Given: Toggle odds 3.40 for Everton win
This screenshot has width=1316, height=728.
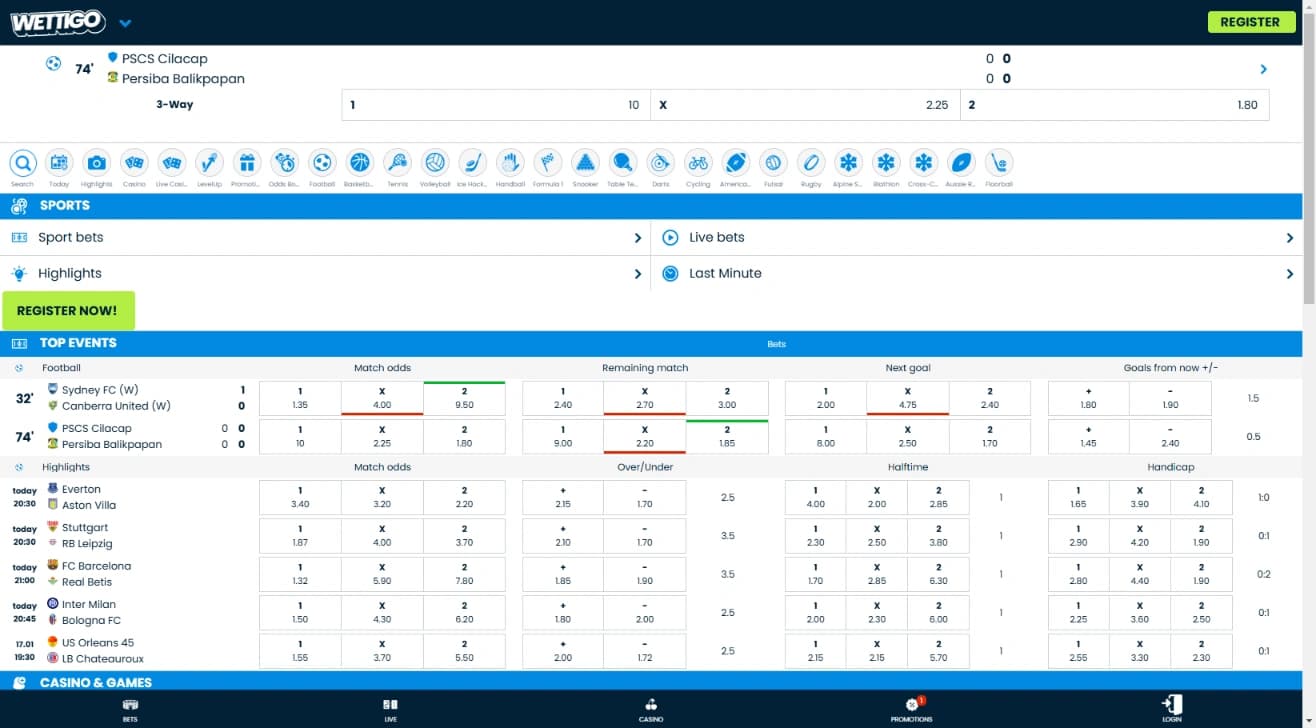Looking at the screenshot, I should [300, 497].
